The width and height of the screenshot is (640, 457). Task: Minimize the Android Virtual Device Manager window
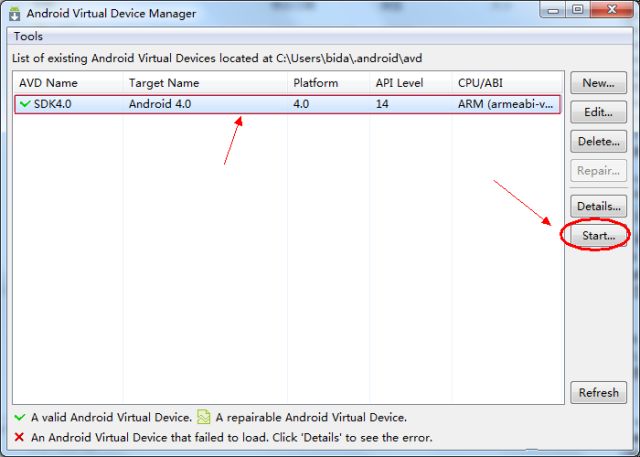(553, 10)
